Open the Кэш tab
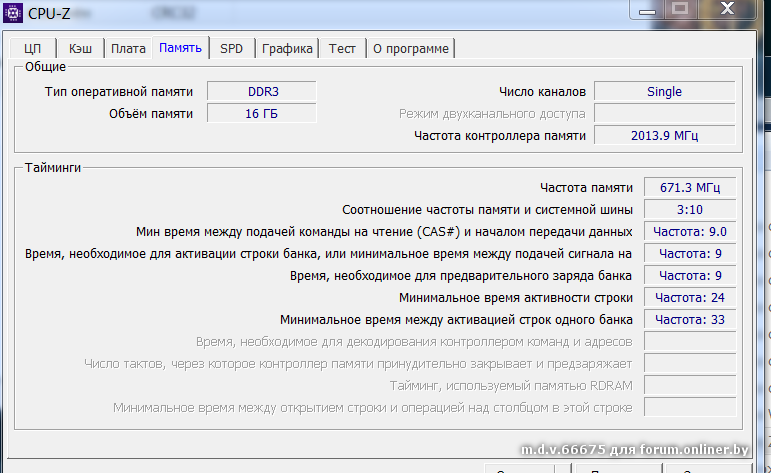Viewport: 771px width, 473px height. tap(81, 48)
